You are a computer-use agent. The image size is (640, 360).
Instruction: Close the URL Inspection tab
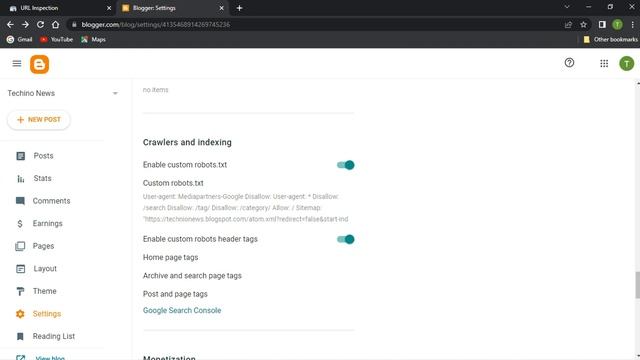pos(109,8)
